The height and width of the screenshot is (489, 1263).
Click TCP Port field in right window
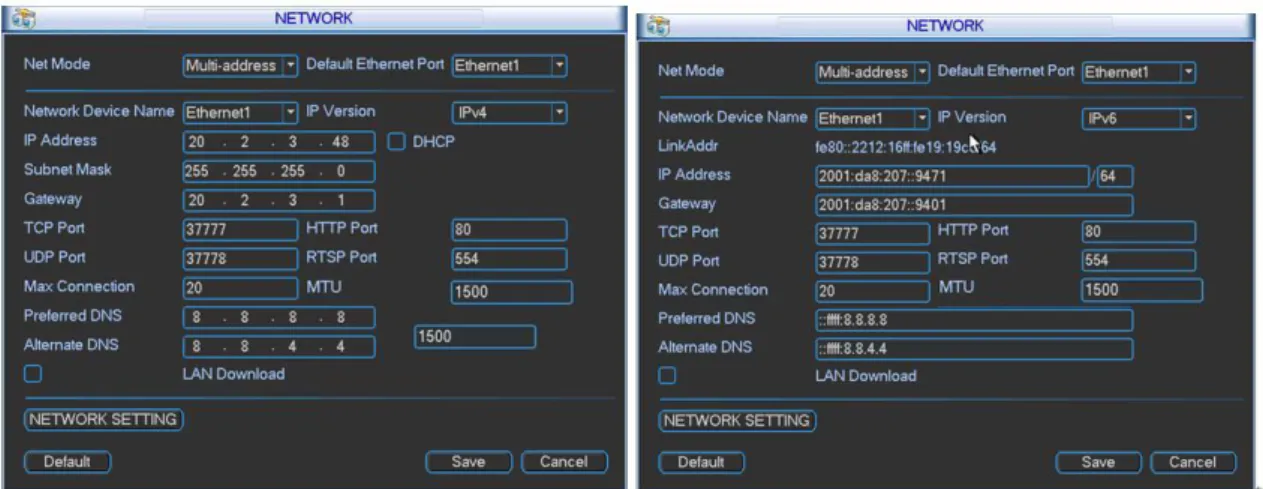coord(872,233)
